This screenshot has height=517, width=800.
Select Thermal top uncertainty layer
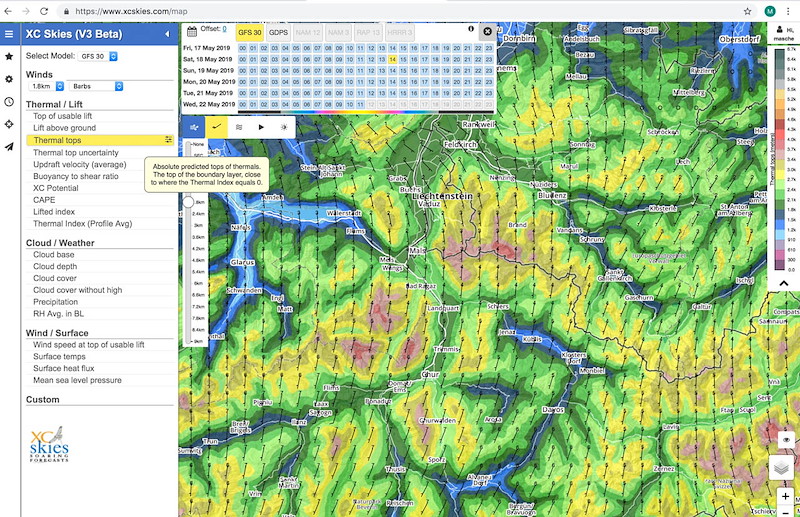click(x=76, y=153)
